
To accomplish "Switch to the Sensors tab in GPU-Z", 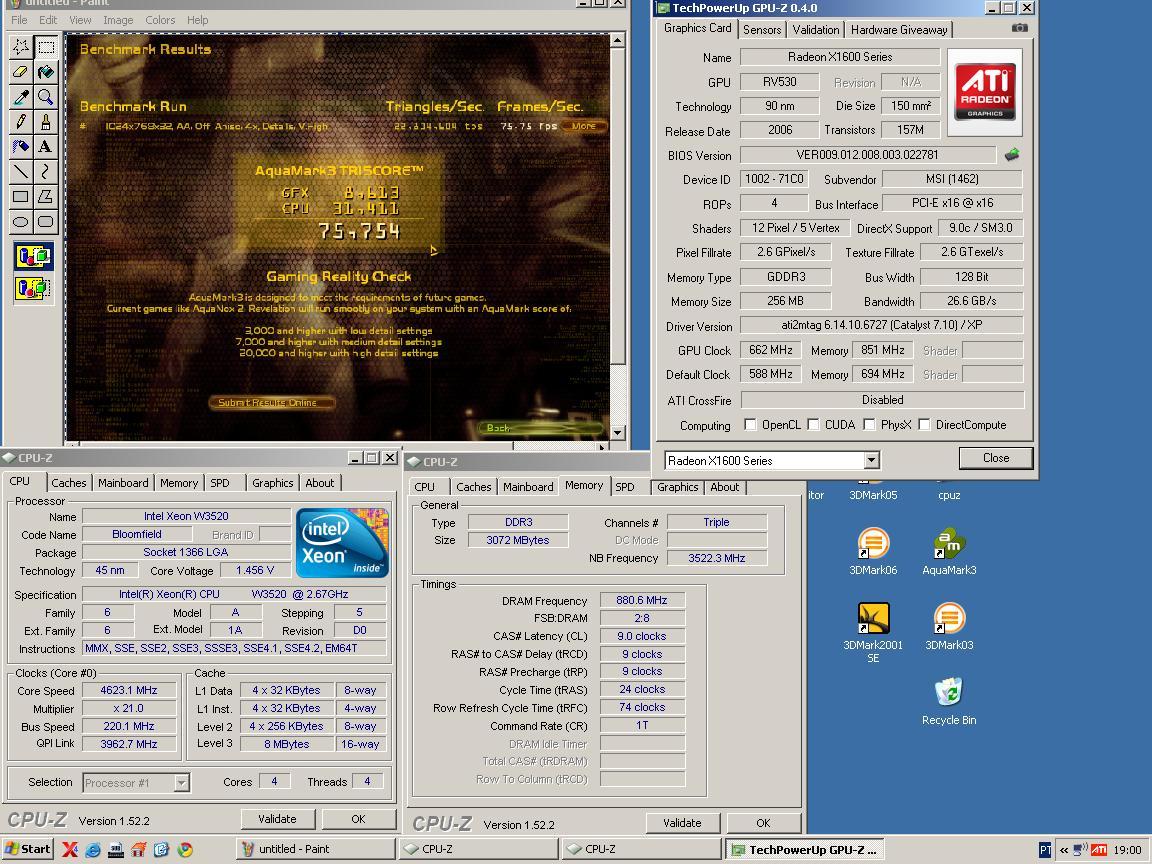I will [762, 29].
